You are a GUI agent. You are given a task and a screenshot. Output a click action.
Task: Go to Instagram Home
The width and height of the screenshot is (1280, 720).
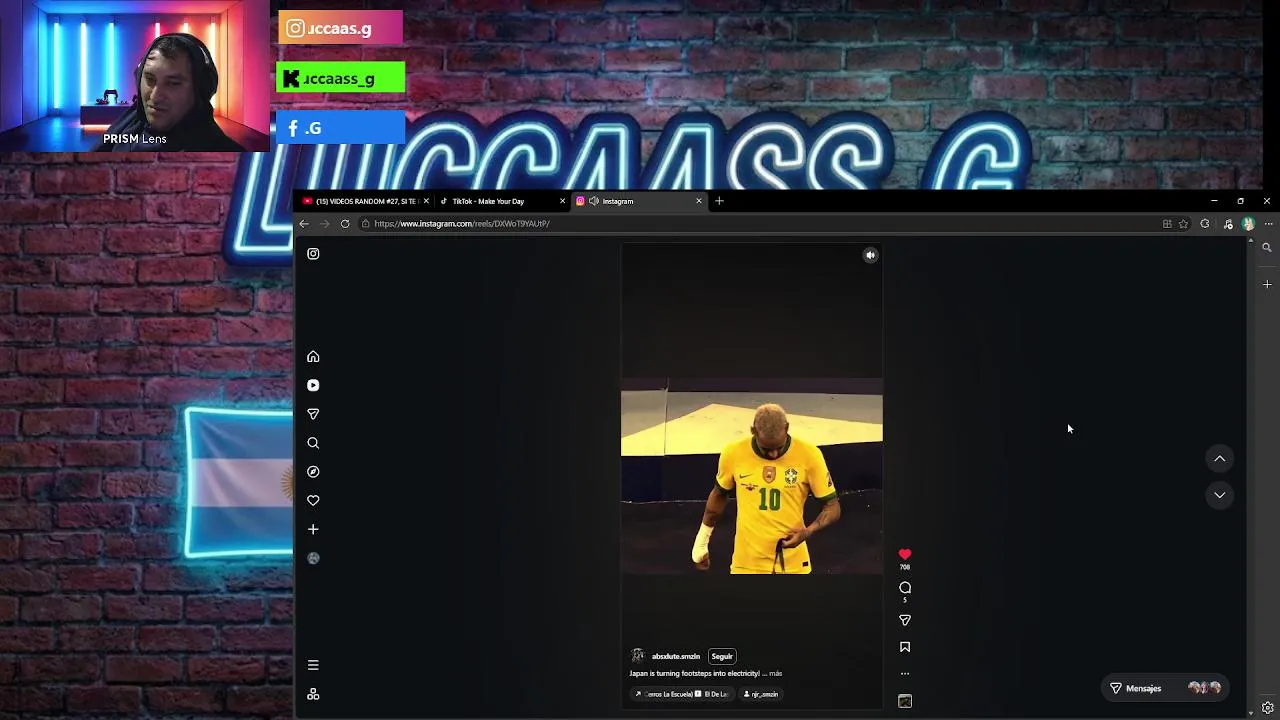point(313,357)
